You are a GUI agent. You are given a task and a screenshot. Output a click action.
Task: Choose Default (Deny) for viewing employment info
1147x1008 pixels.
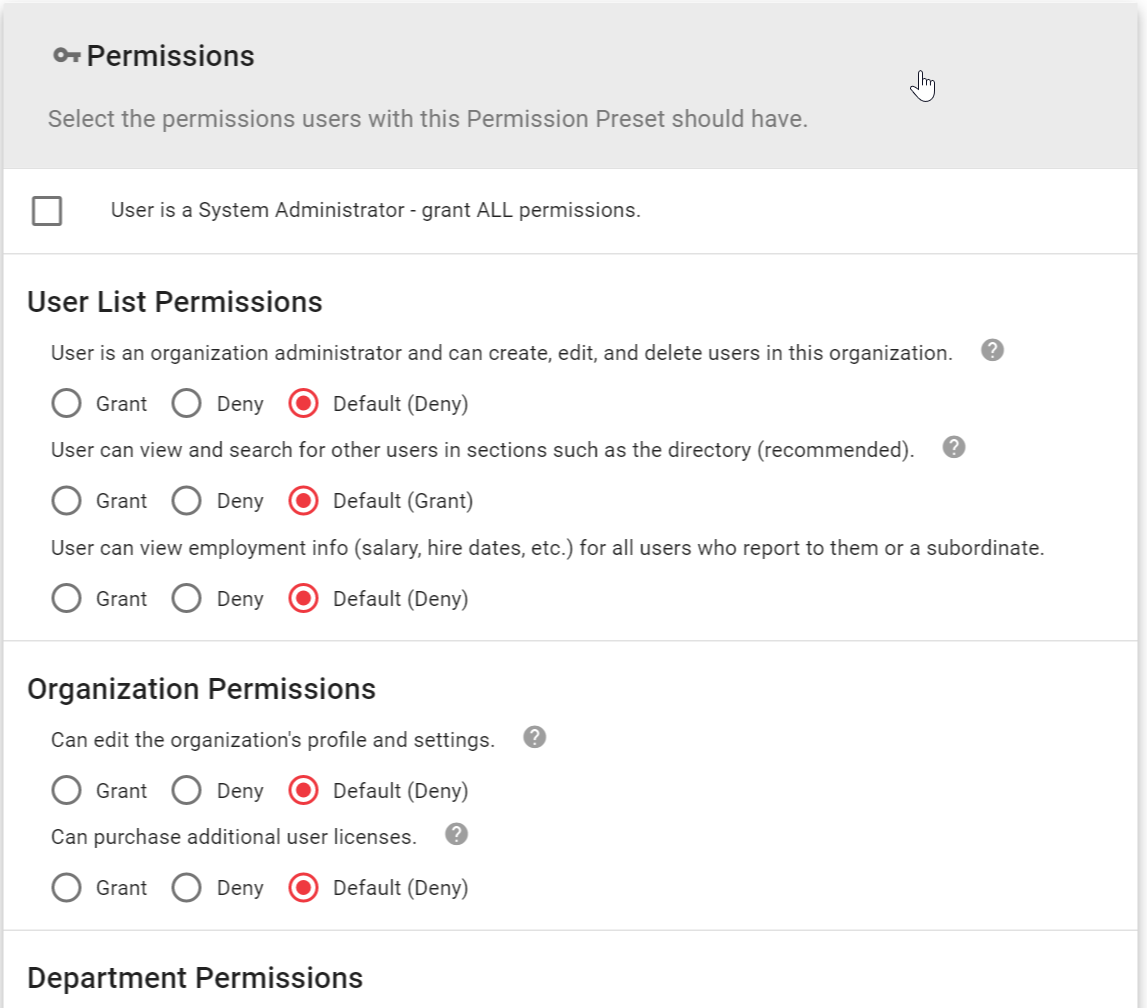(x=303, y=598)
